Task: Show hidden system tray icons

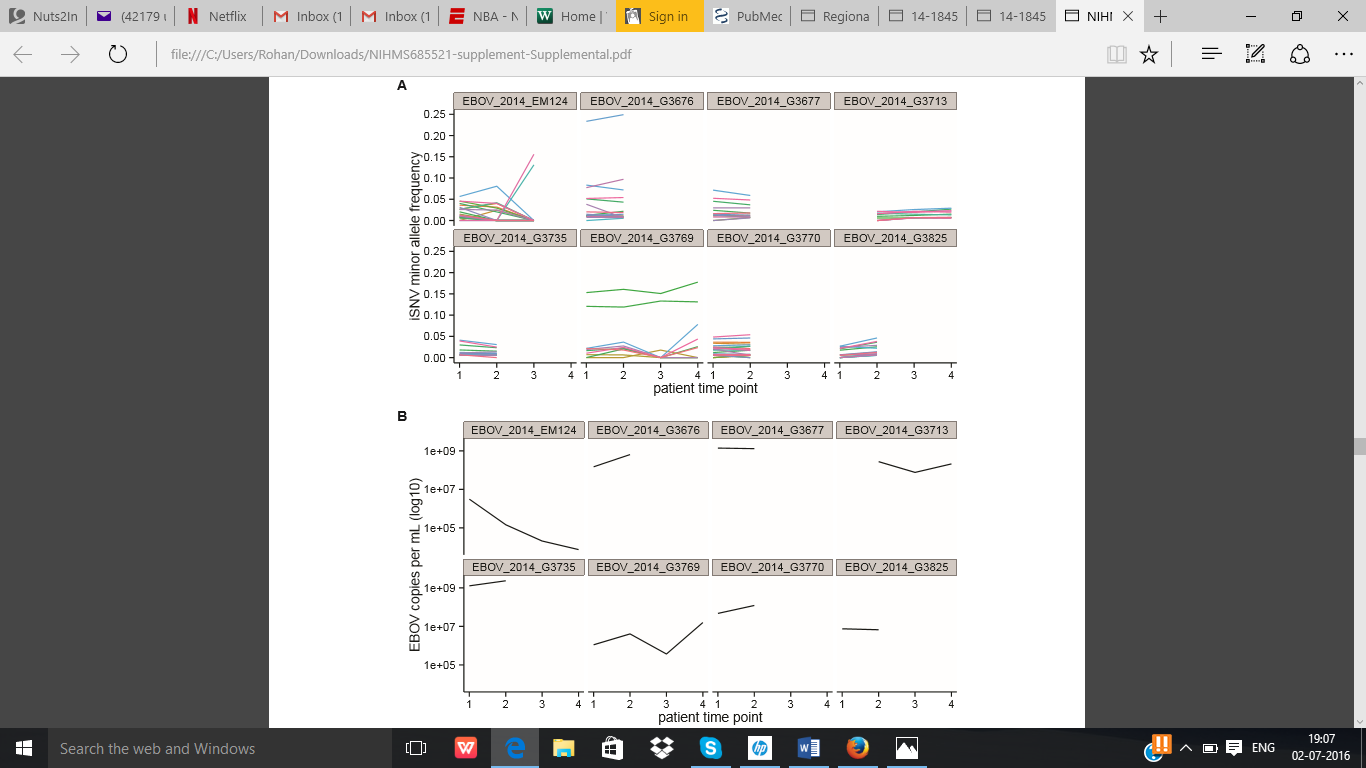Action: tap(1187, 748)
